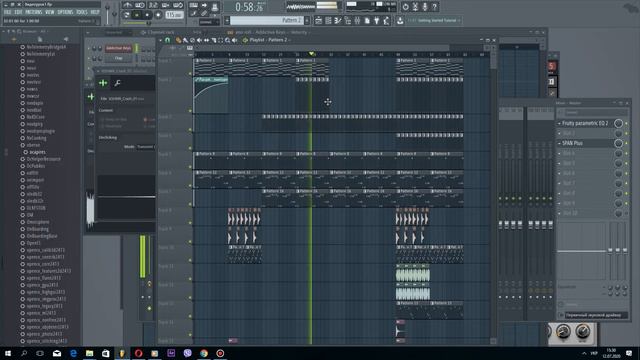Open the VIEW menu
The height and width of the screenshot is (360, 640).
click(50, 12)
